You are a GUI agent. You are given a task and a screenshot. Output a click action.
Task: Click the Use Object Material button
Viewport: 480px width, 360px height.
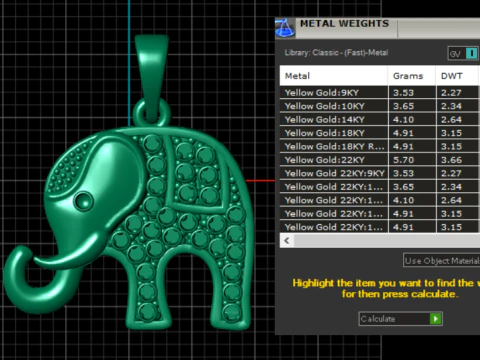pyautogui.click(x=442, y=260)
